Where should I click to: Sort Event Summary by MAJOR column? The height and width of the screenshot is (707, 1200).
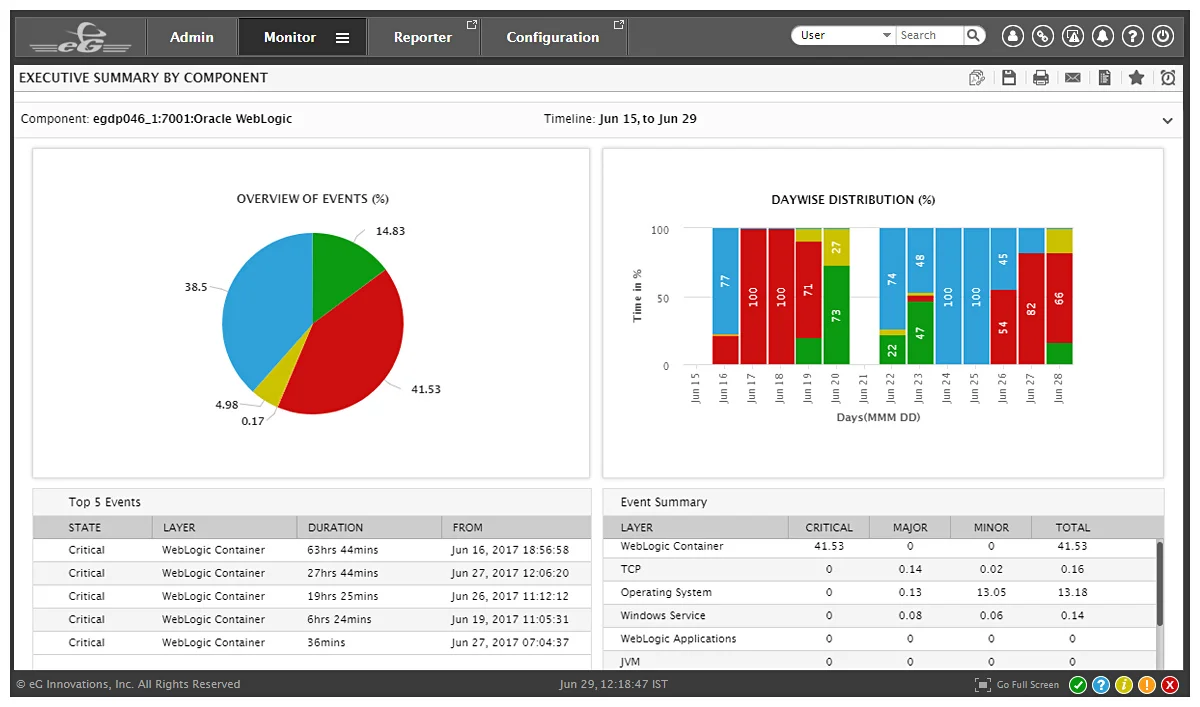pyautogui.click(x=910, y=527)
